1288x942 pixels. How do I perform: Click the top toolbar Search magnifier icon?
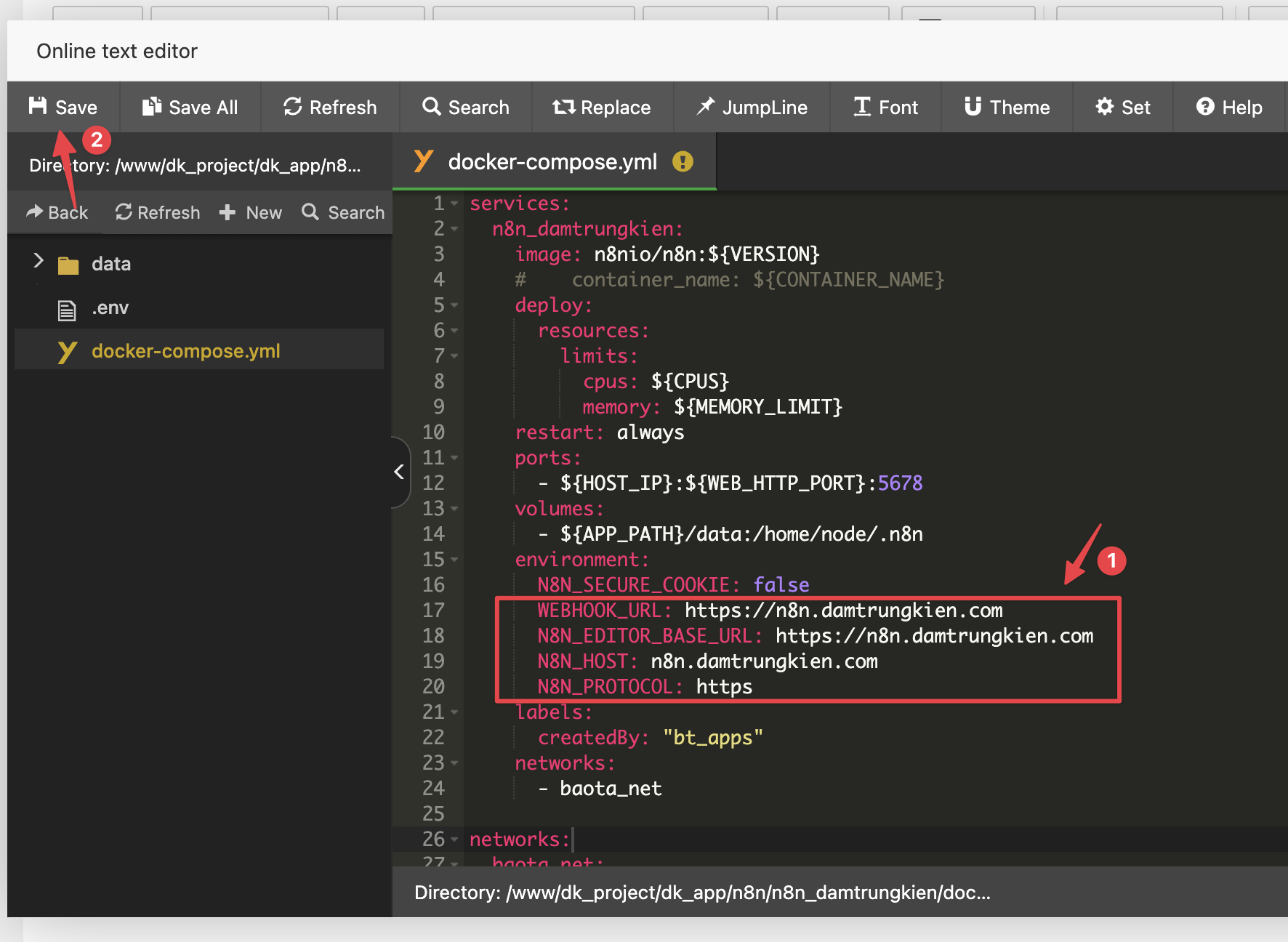[x=432, y=106]
